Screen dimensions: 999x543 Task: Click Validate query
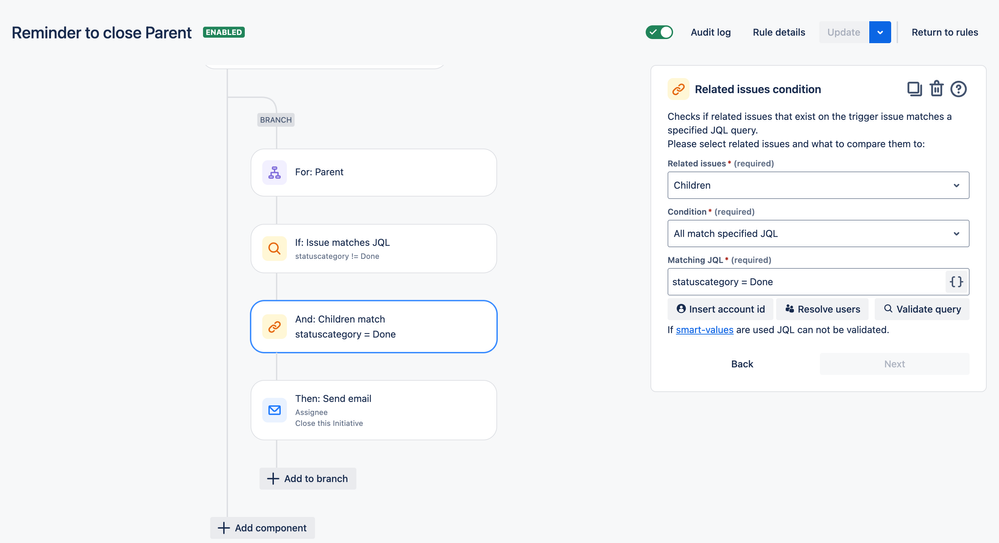click(922, 309)
